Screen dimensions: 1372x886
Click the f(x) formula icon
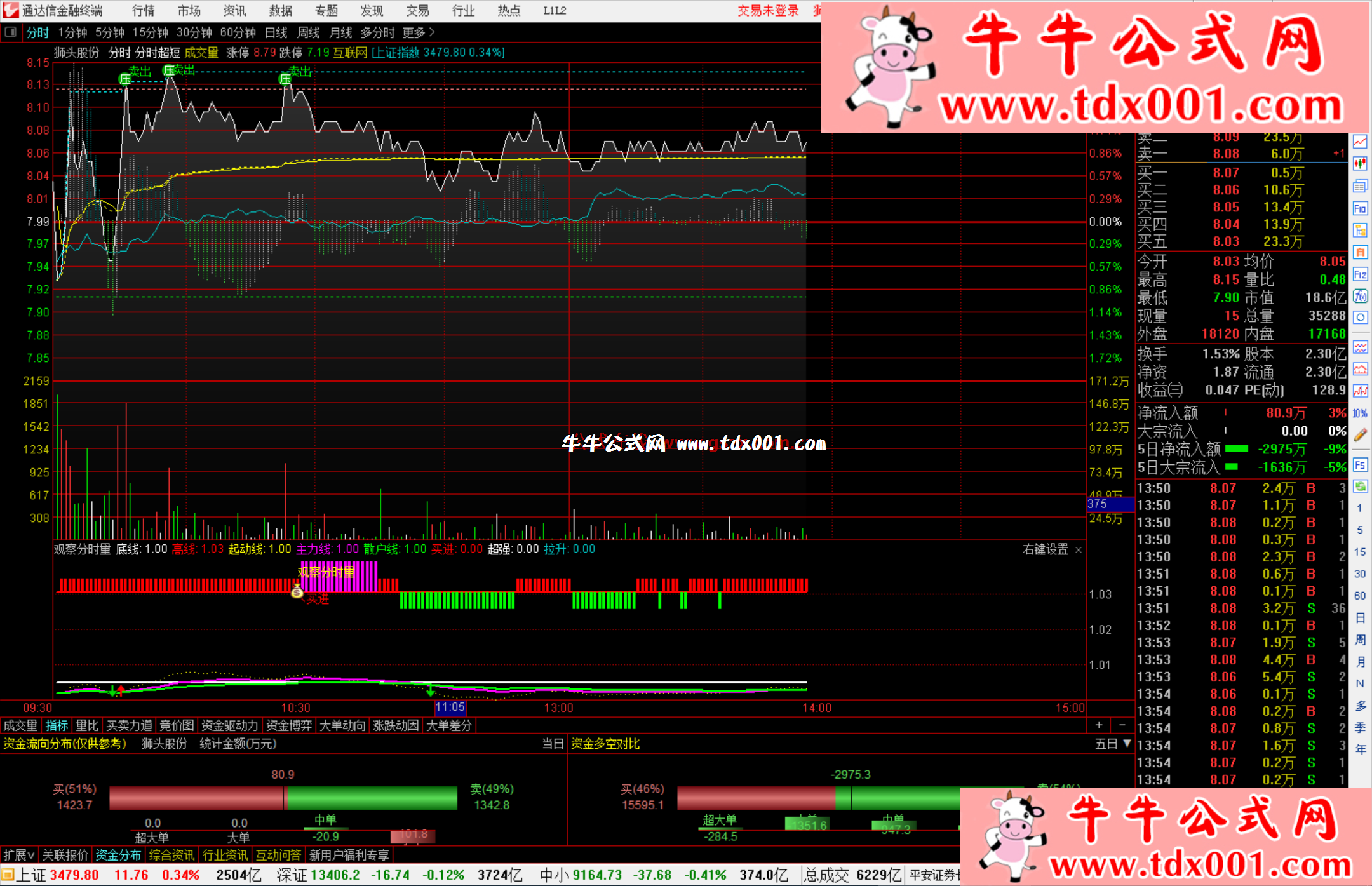pyautogui.click(x=1360, y=296)
